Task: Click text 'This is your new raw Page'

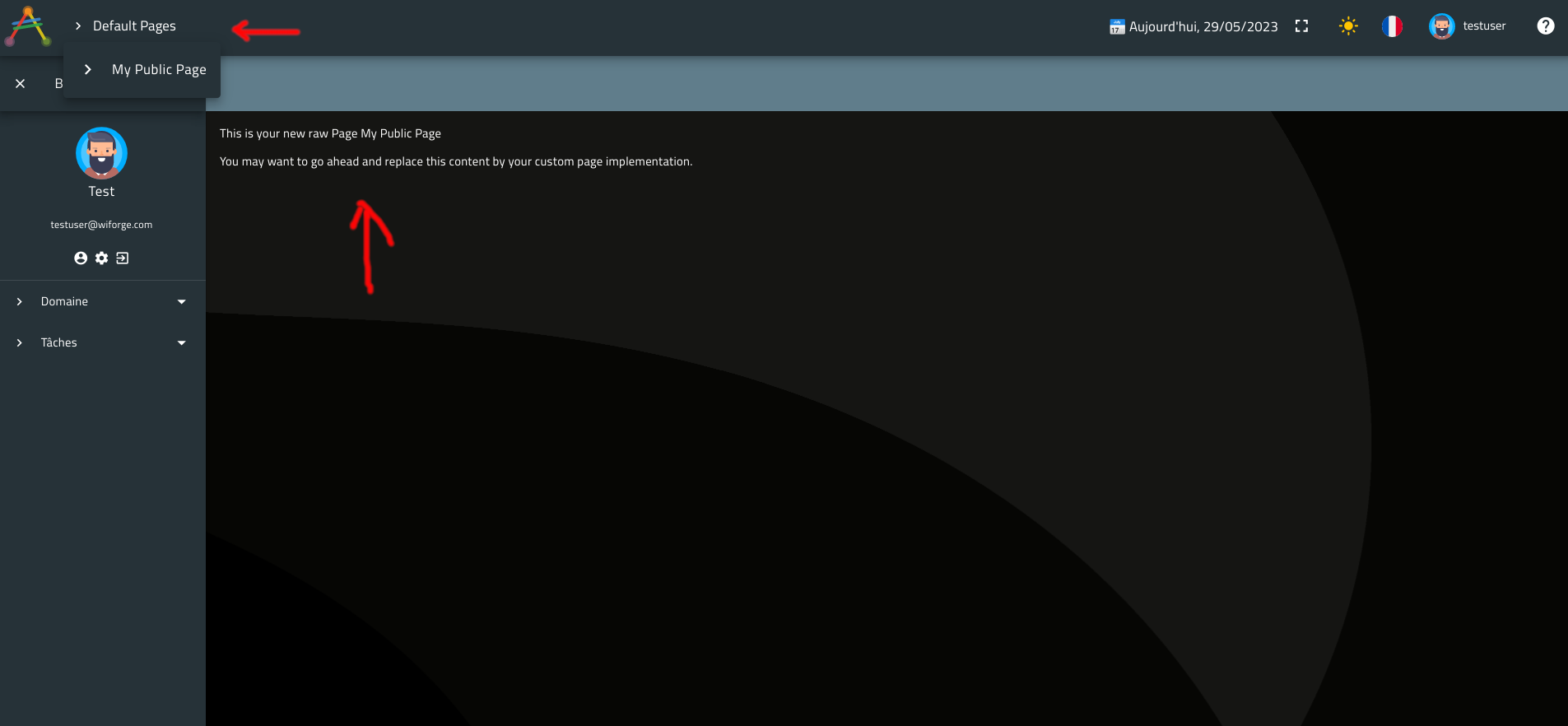Action: 288,133
